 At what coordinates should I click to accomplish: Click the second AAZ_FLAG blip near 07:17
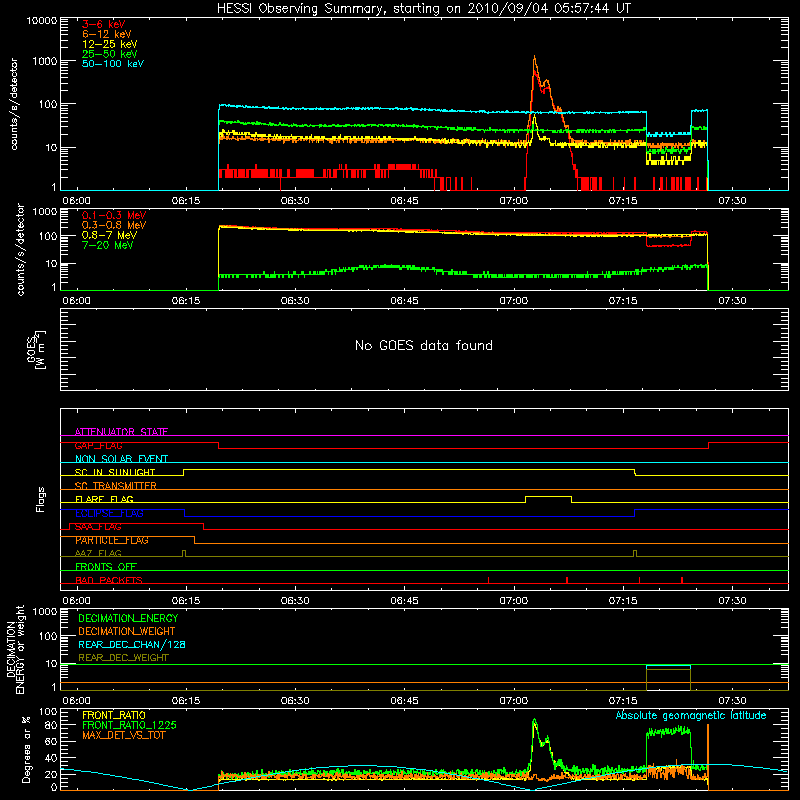(635, 553)
